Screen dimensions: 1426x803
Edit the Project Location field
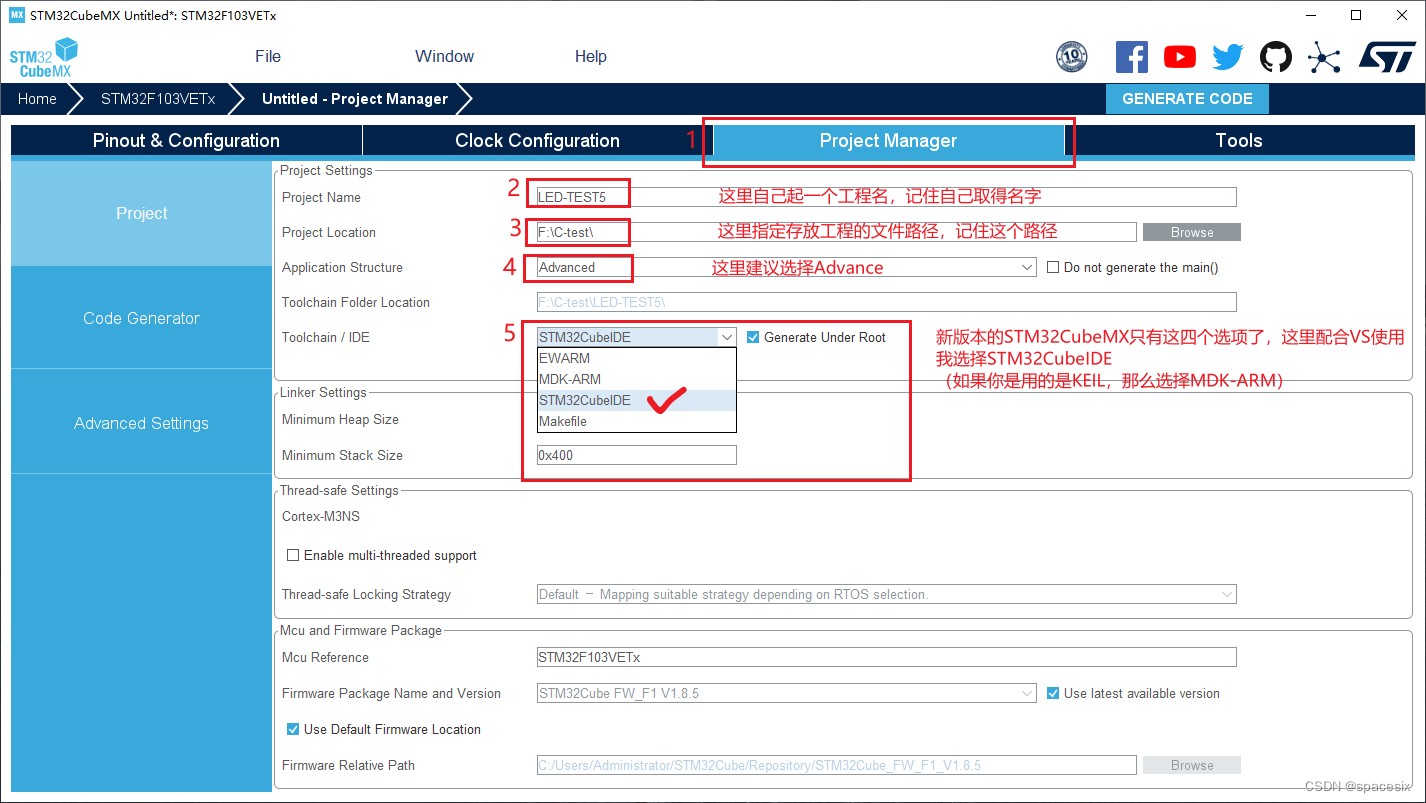[836, 232]
